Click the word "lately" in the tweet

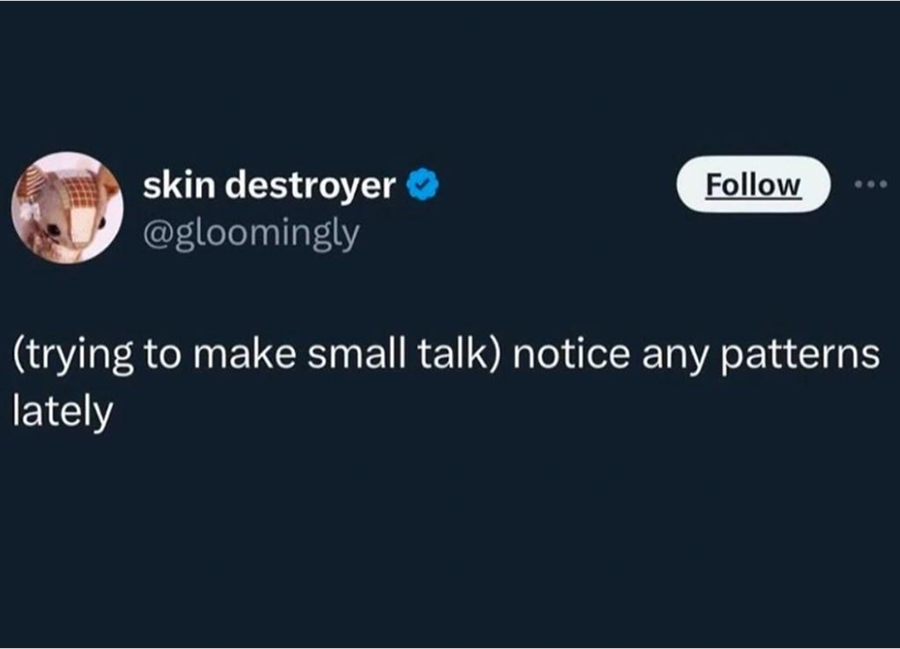point(63,411)
